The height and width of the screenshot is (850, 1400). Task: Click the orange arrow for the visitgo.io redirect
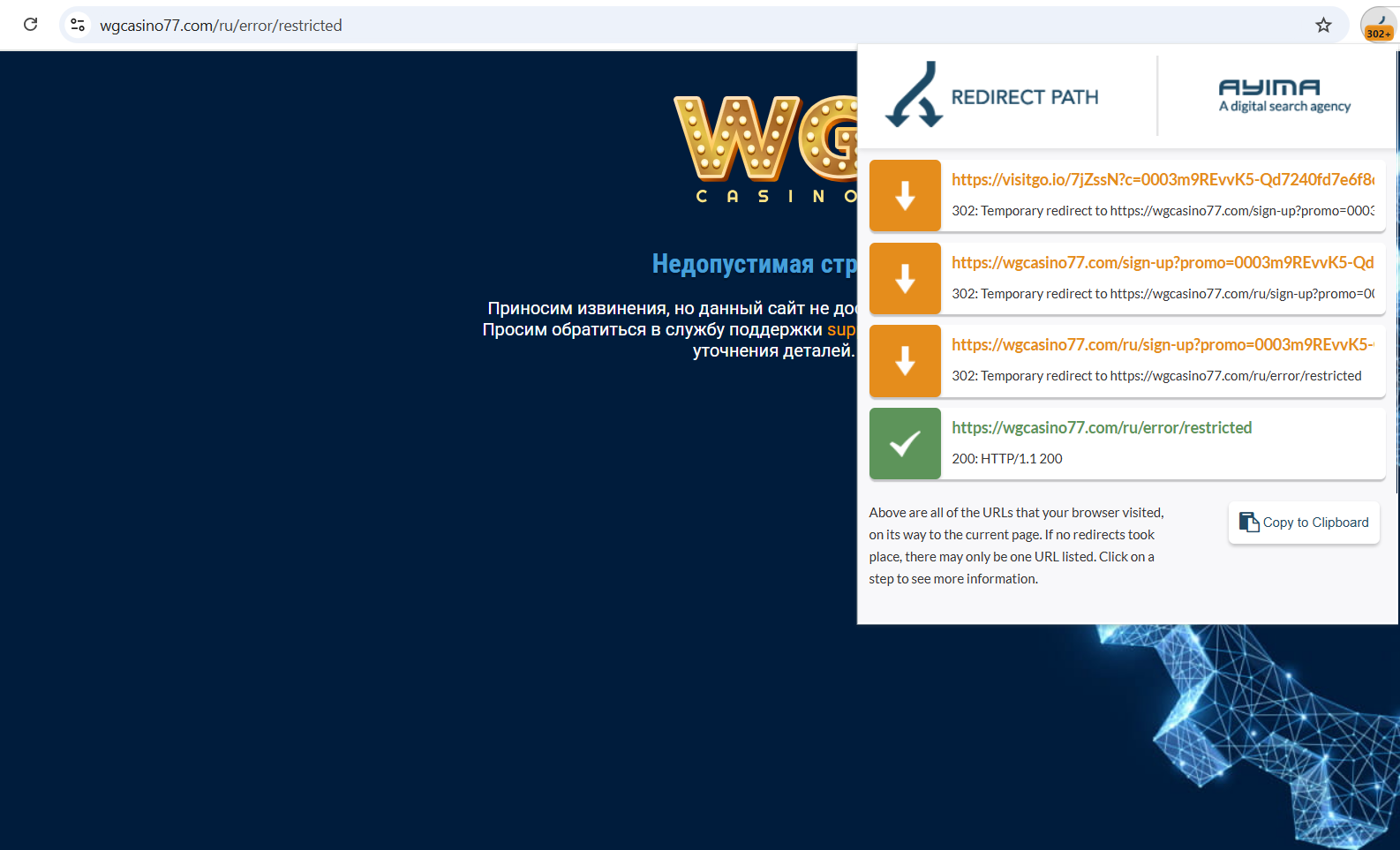click(905, 195)
